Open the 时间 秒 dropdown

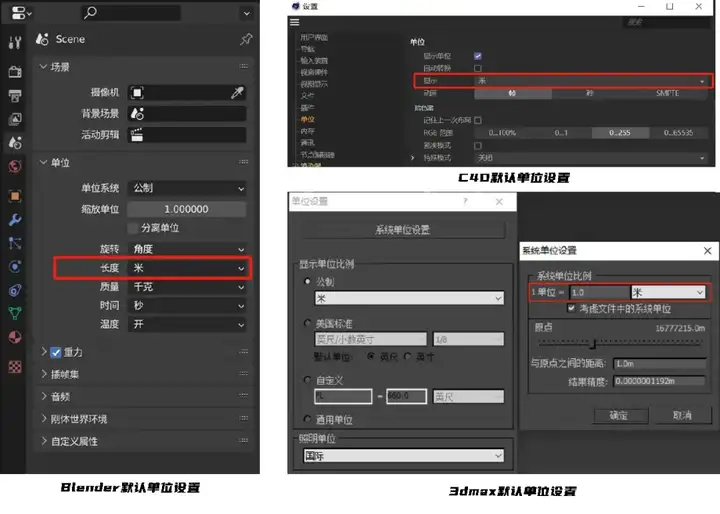[187, 306]
